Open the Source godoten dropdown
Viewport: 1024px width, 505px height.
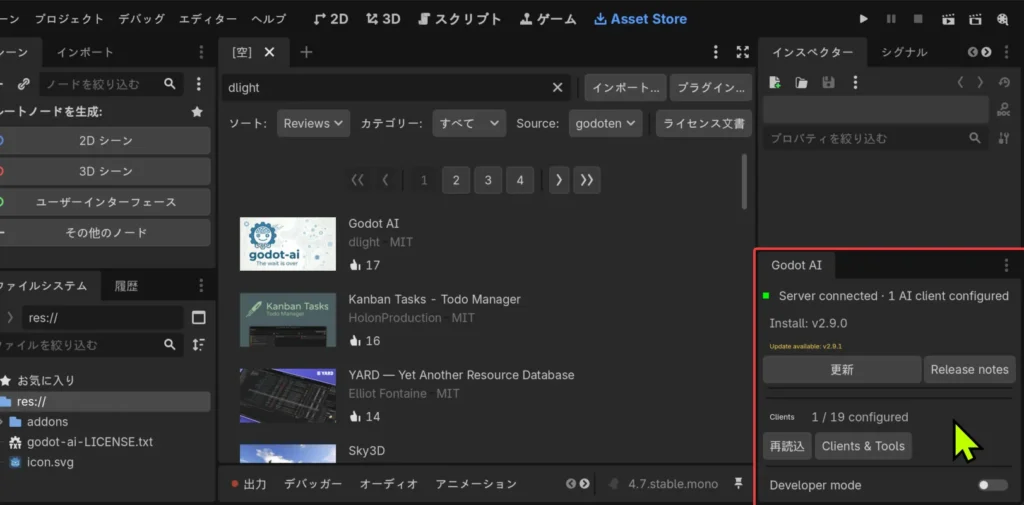(x=605, y=123)
